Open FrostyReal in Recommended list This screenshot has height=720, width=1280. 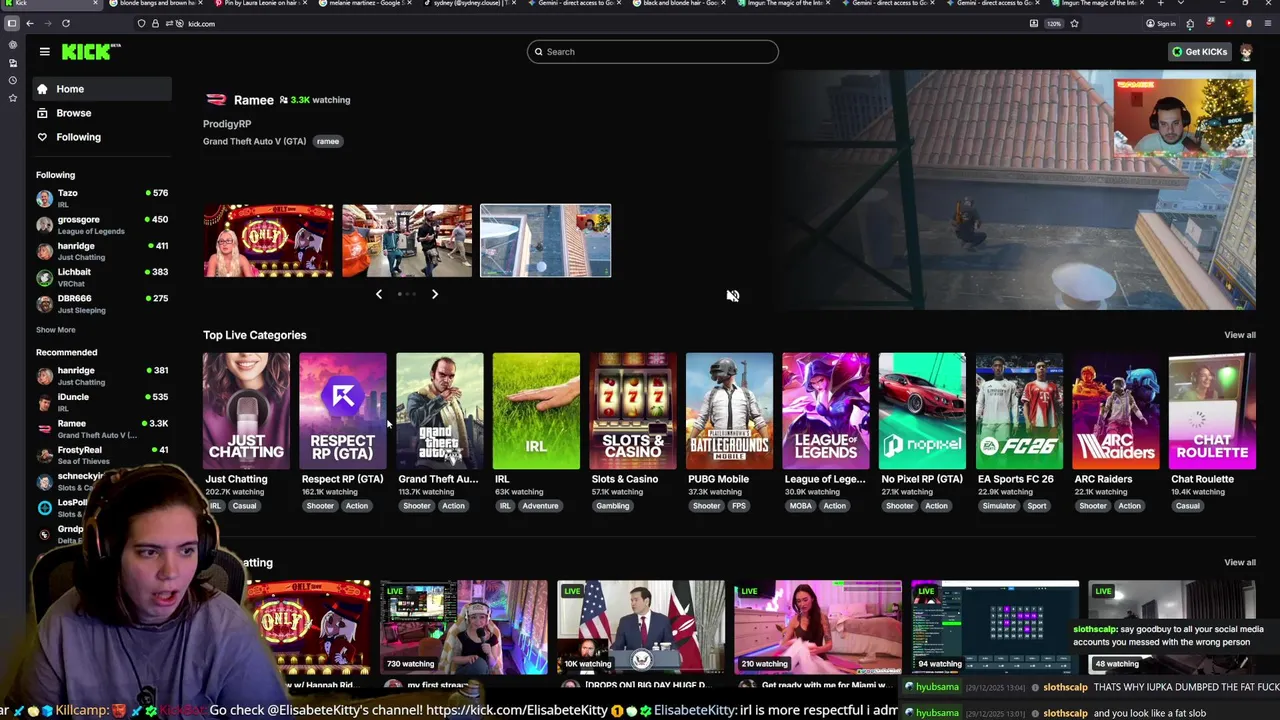coord(102,455)
